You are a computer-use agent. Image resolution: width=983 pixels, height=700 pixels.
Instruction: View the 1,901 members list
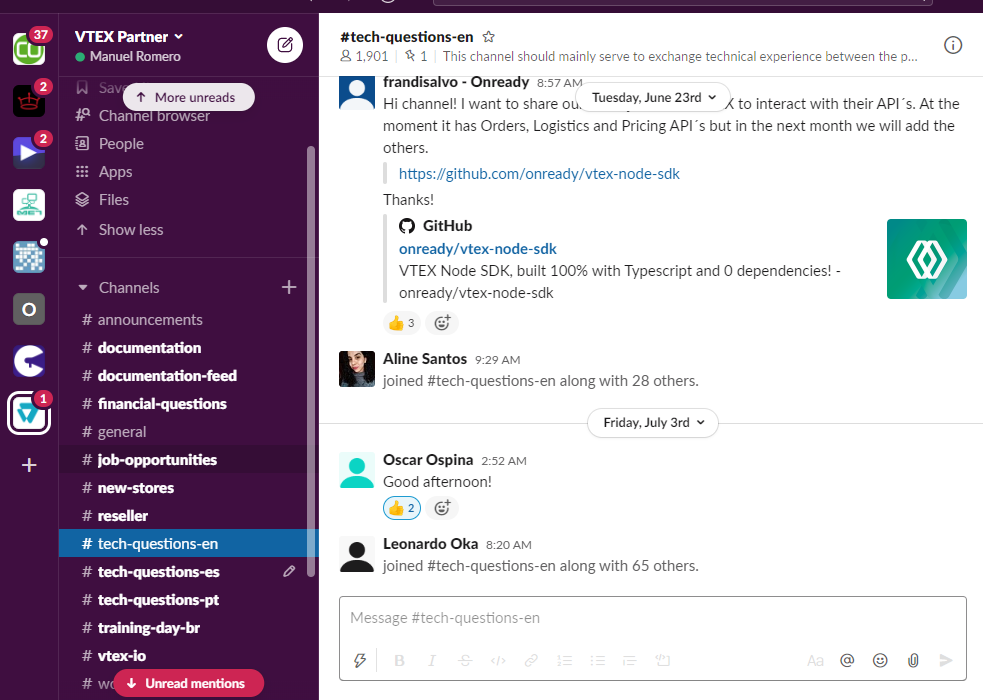pos(364,56)
